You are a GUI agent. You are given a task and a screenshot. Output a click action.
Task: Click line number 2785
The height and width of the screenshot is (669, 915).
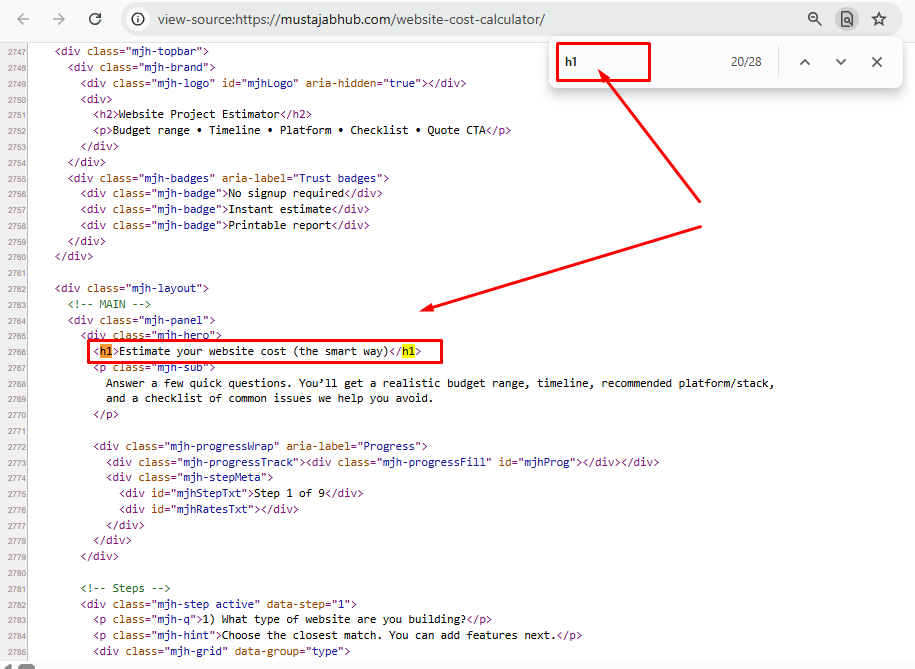(17, 651)
